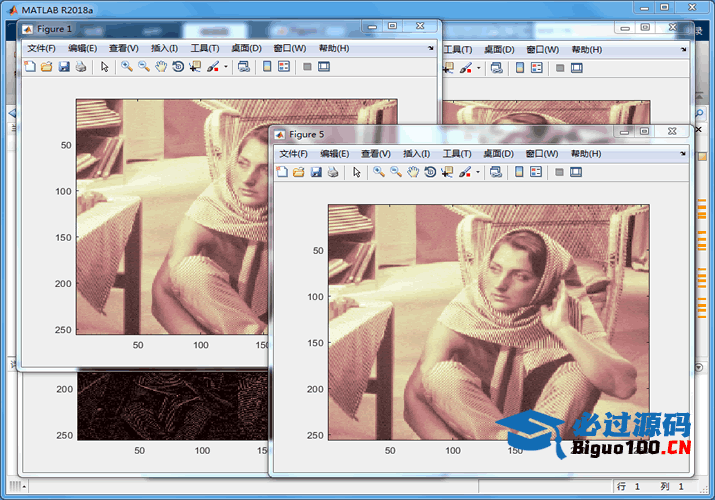Insert legend in background figure window toolbar
The height and width of the screenshot is (500, 715).
(537, 68)
